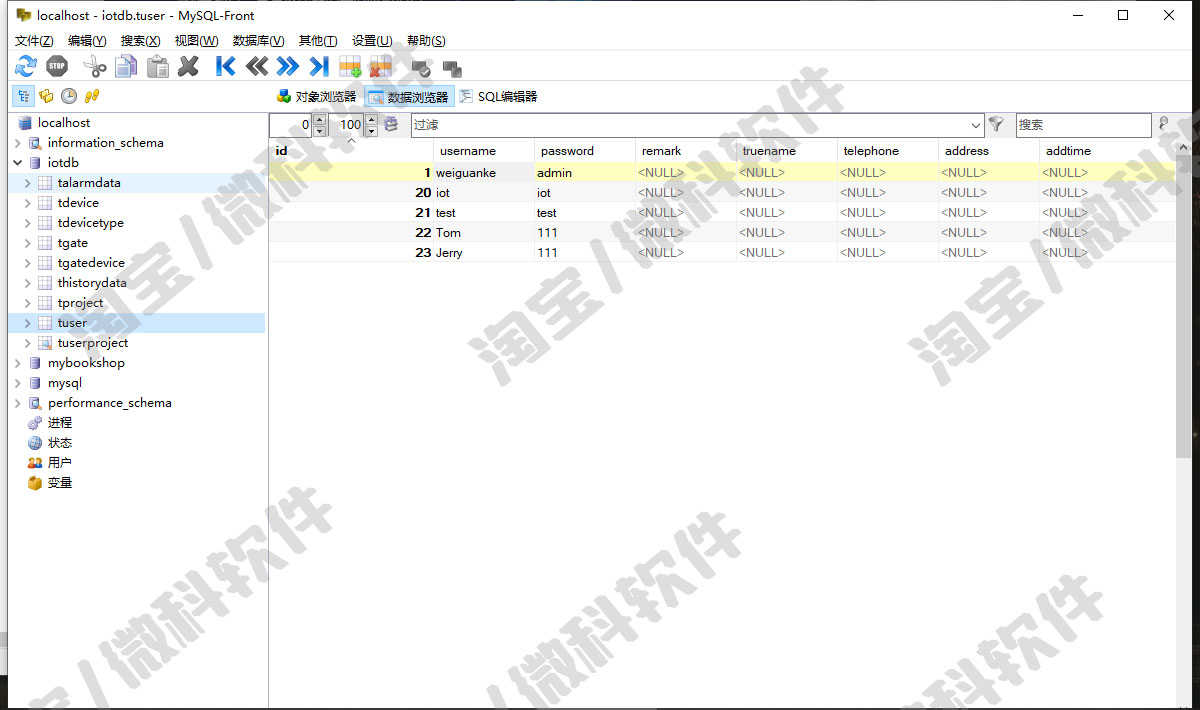Sort by the telephone column header
The height and width of the screenshot is (710, 1200).
point(888,151)
